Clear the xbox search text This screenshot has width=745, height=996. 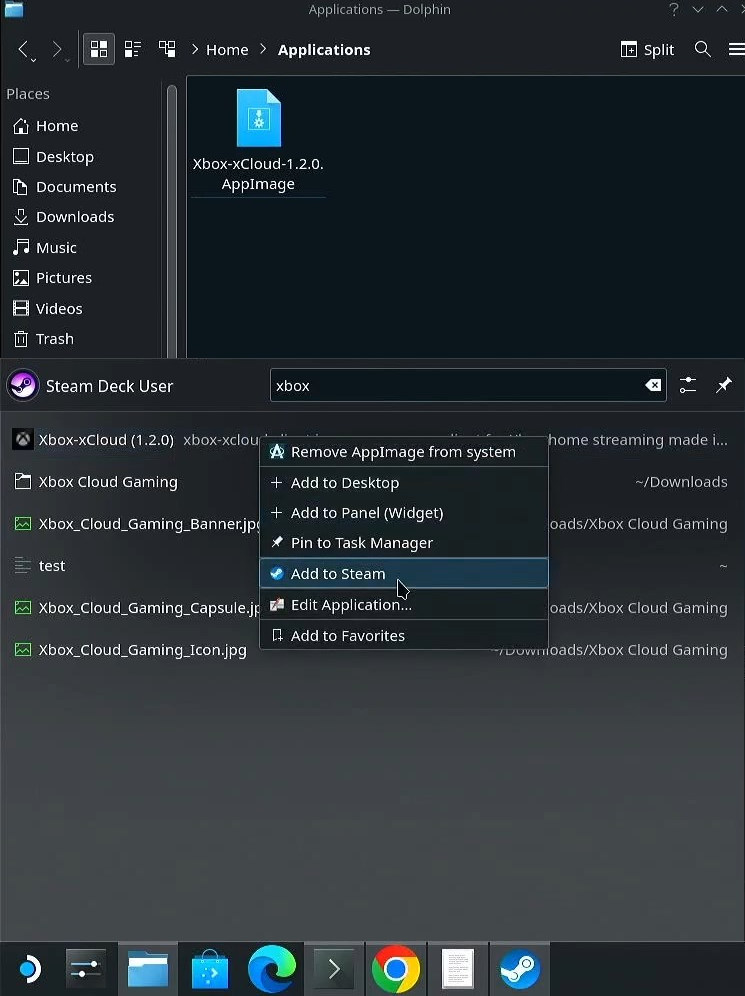(653, 385)
